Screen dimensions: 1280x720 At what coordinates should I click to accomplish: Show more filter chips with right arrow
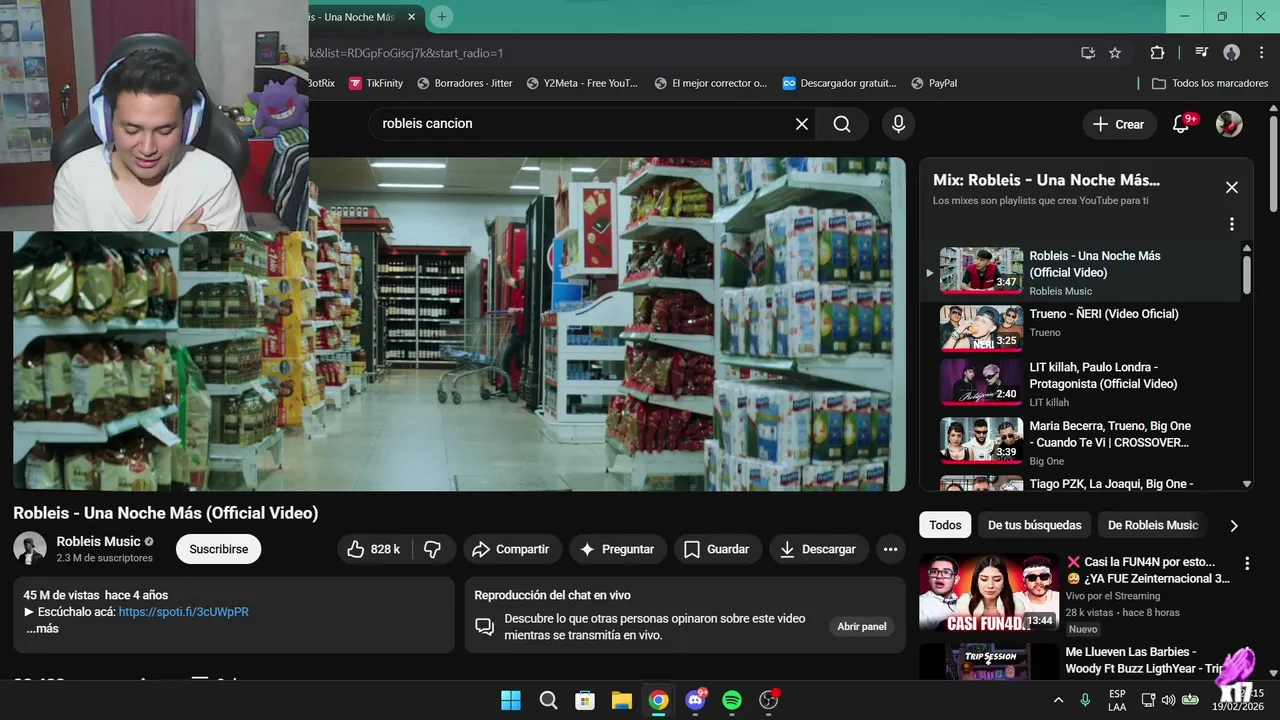[1234, 525]
